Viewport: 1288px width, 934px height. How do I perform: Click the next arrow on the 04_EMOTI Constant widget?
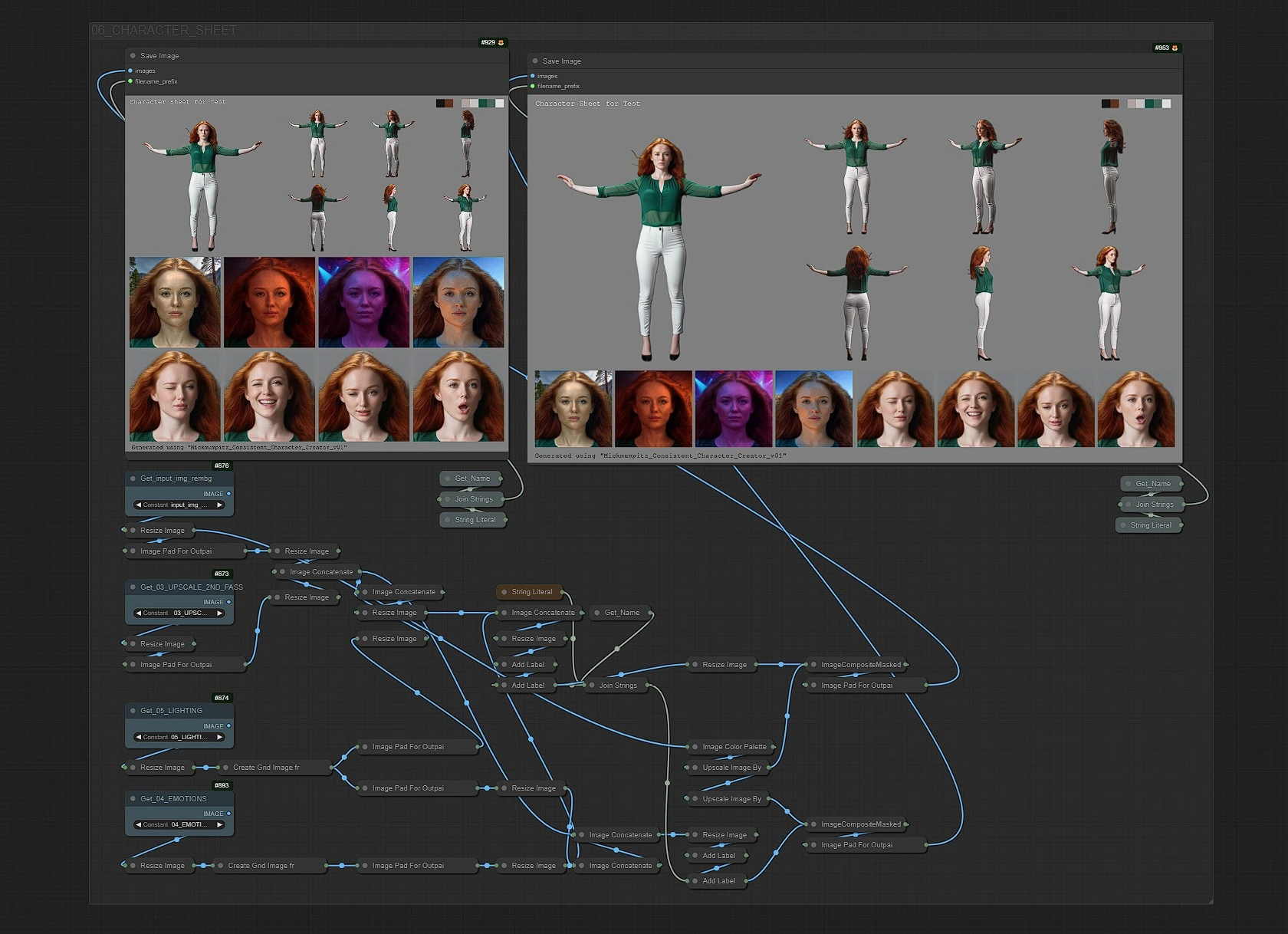pyautogui.click(x=219, y=824)
